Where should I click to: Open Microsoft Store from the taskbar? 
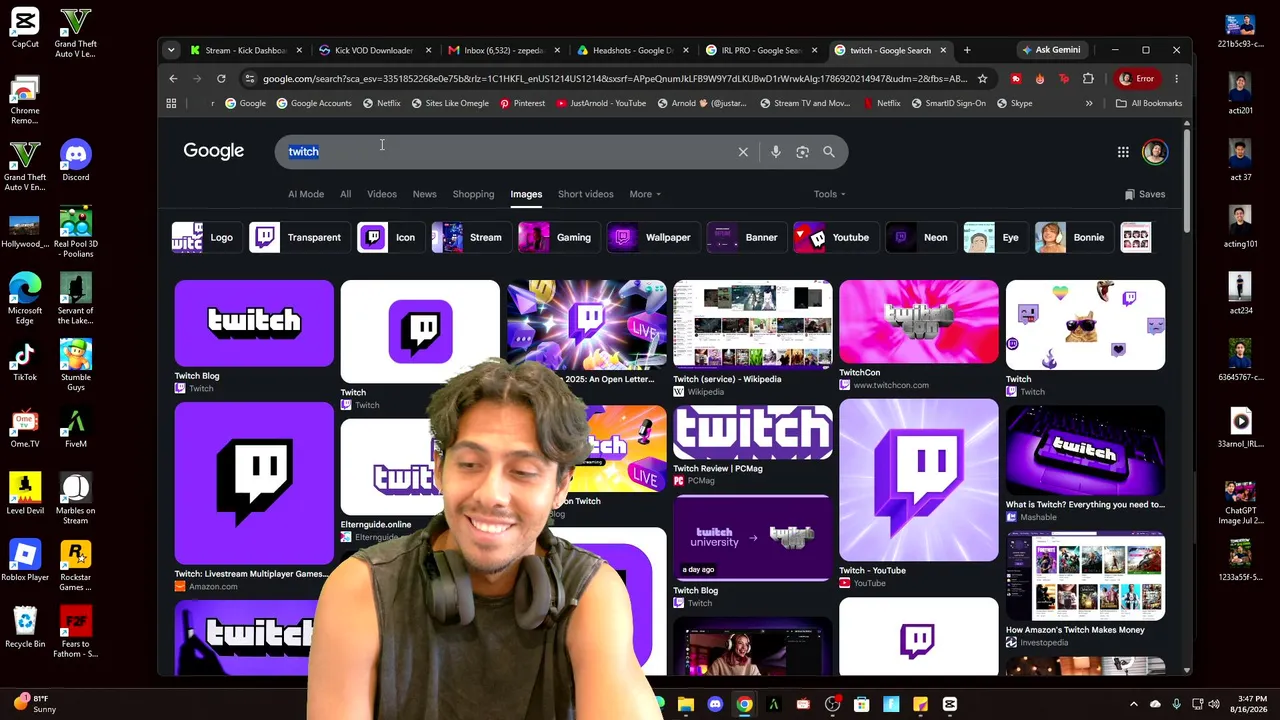(861, 705)
